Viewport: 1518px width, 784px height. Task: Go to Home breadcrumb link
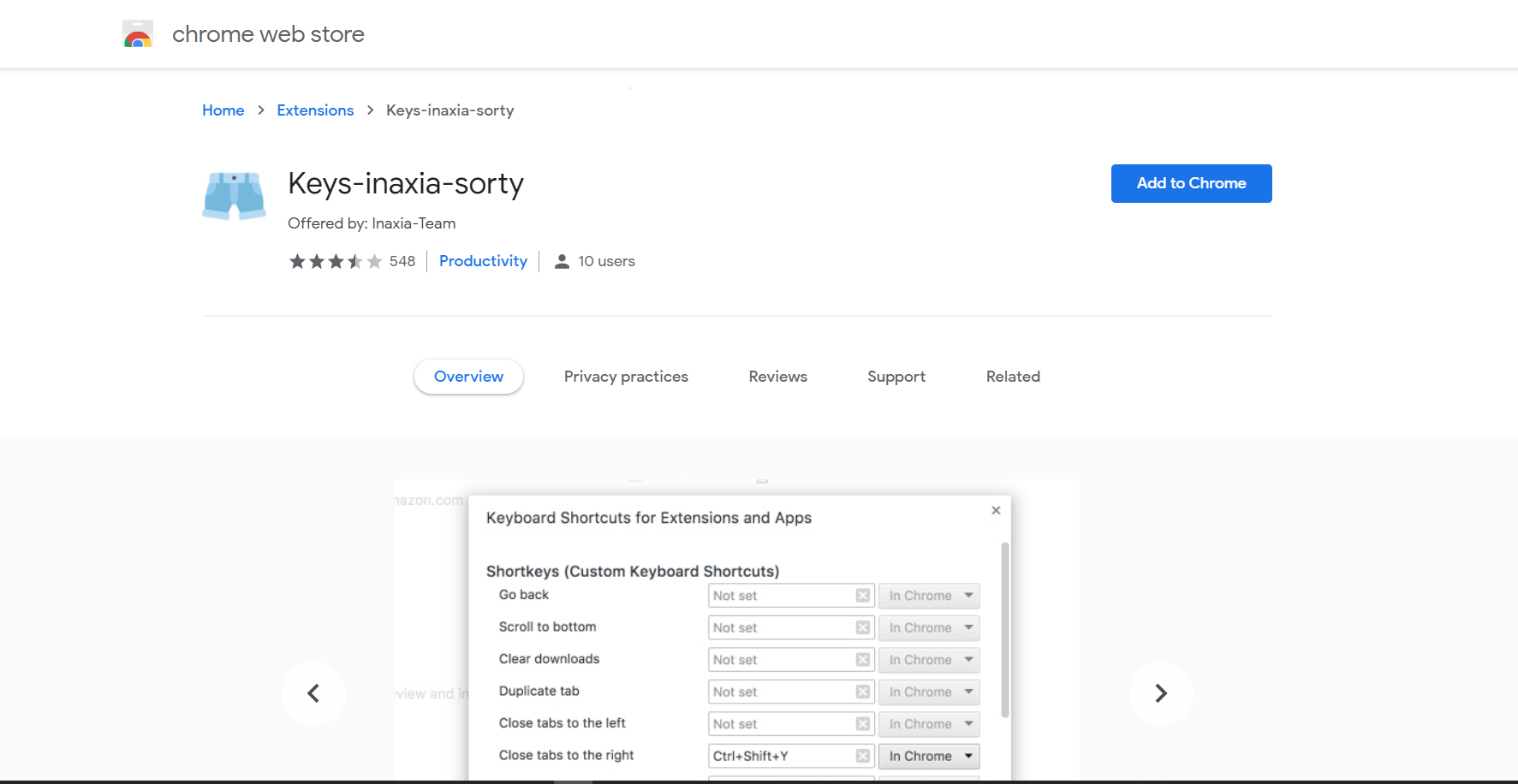click(x=223, y=110)
